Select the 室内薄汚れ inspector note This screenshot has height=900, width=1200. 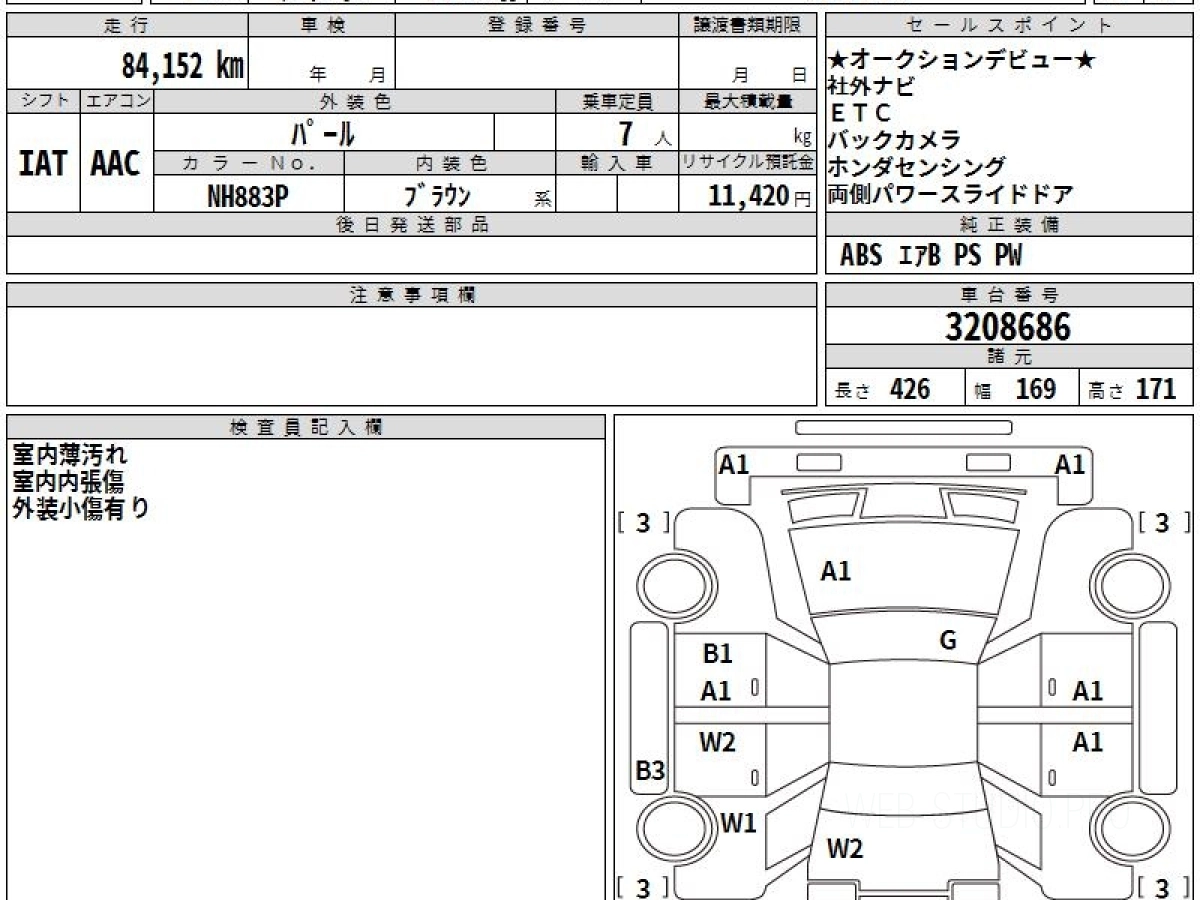coord(69,455)
